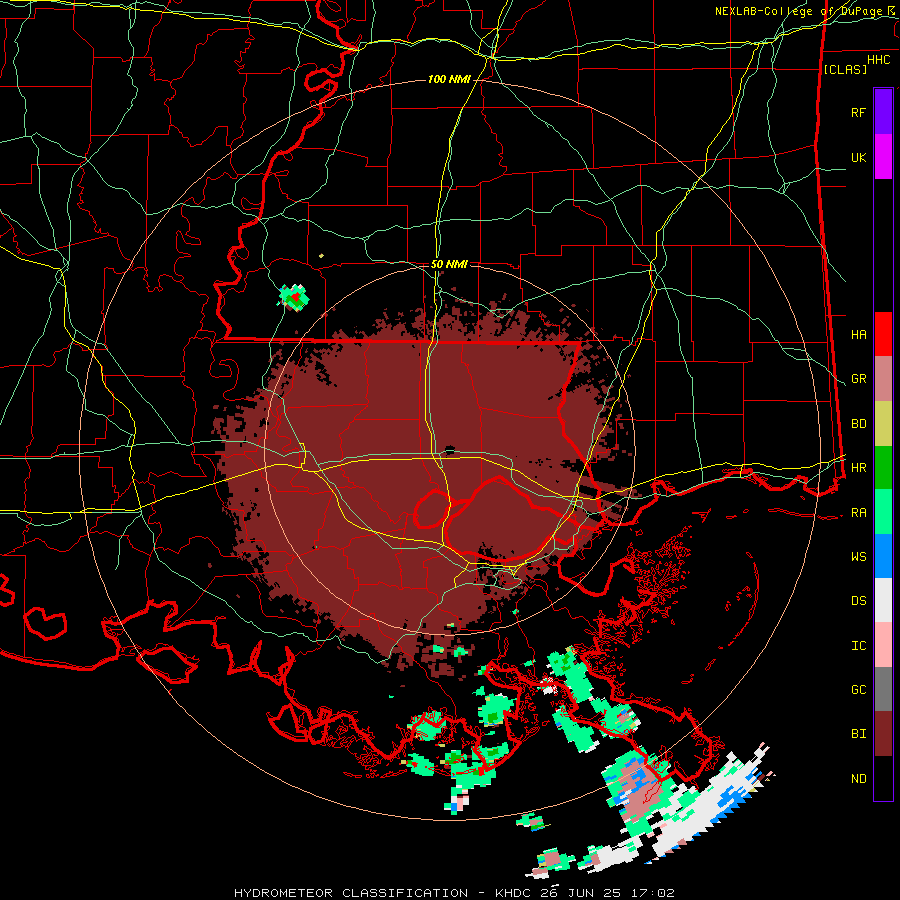Image resolution: width=900 pixels, height=900 pixels.
Task: Click the red HA legend swatch
Action: (x=883, y=334)
